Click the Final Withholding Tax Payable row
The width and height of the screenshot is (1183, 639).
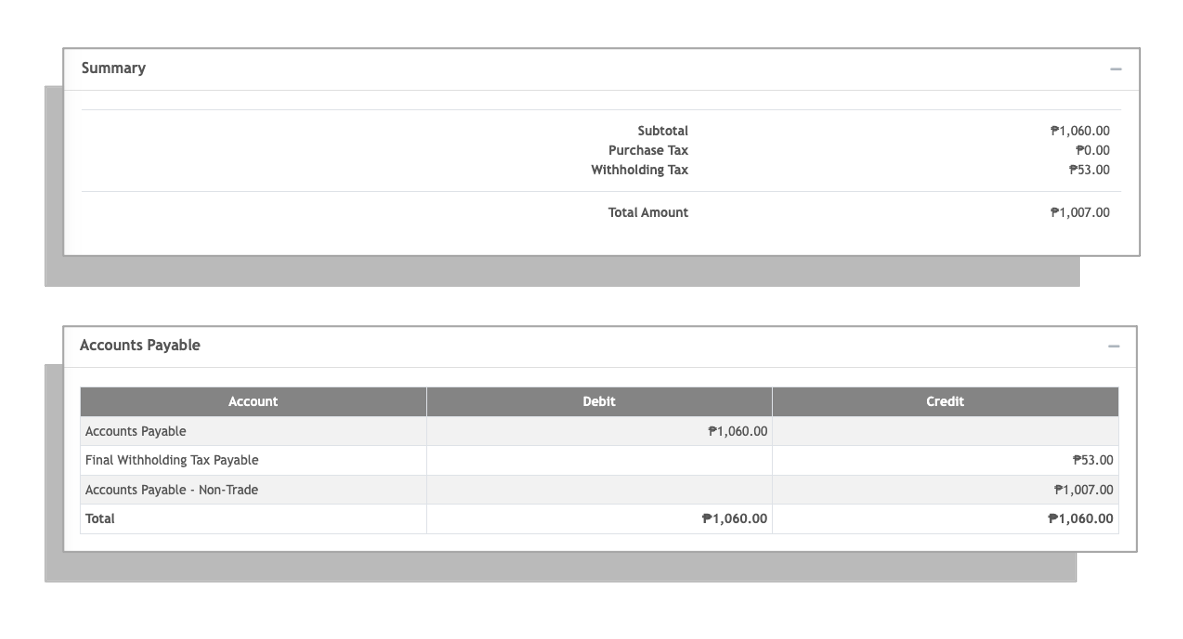599,460
